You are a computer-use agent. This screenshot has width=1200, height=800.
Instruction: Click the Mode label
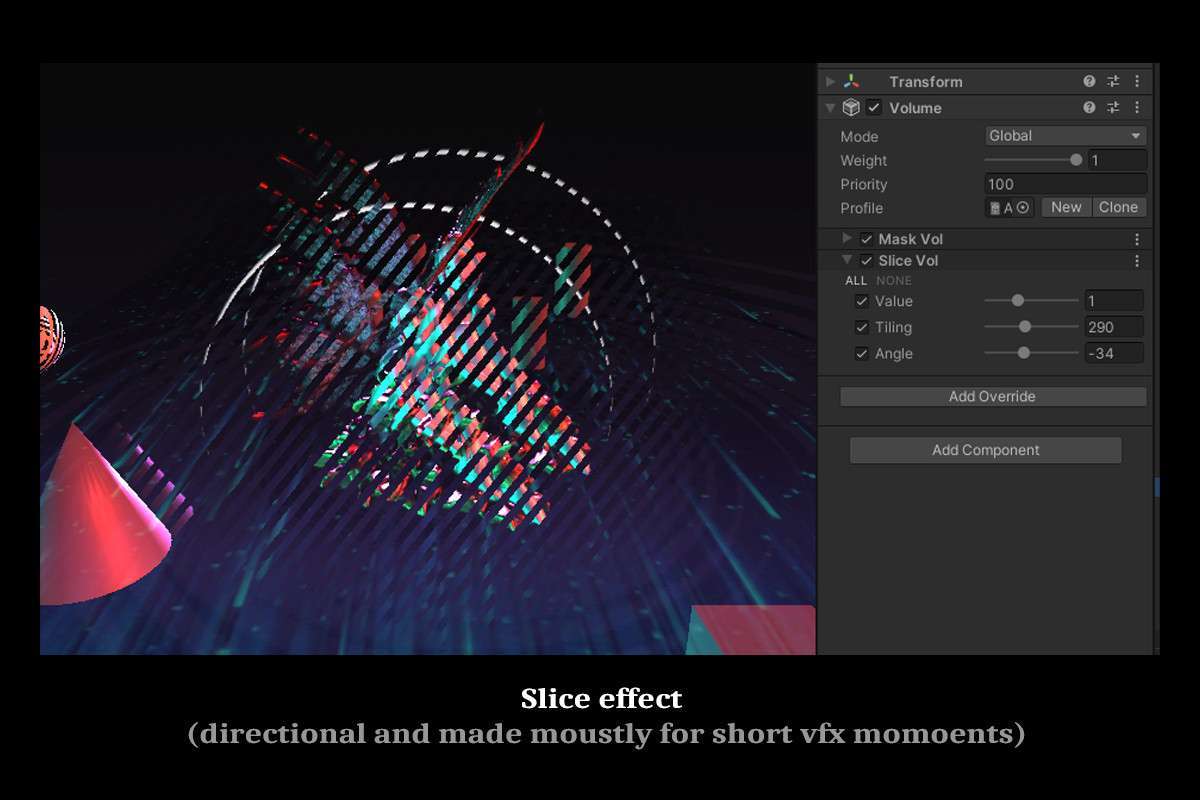pyautogui.click(x=859, y=137)
